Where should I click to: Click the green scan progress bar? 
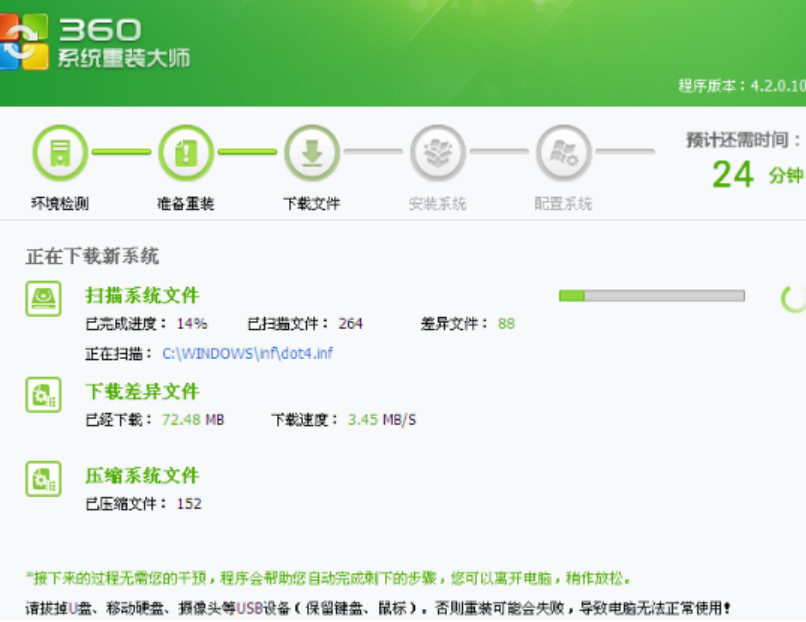coord(651,296)
